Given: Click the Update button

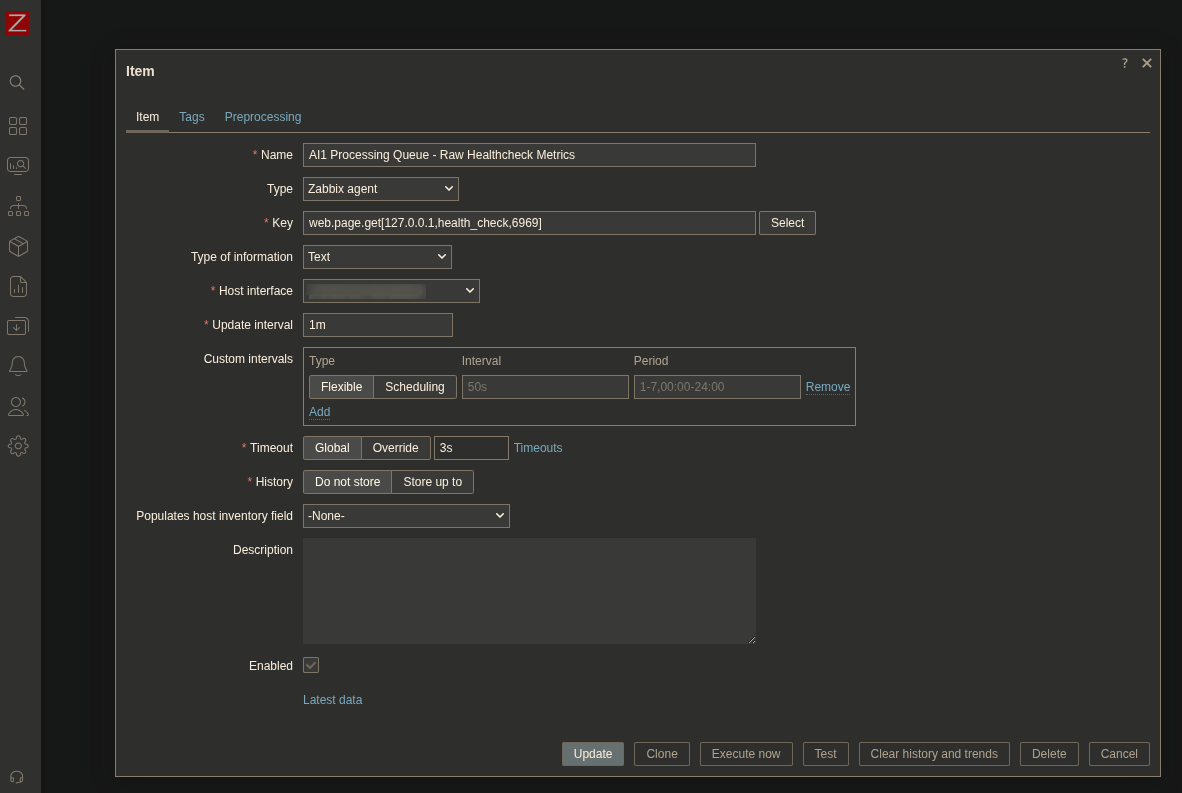Looking at the screenshot, I should click(x=593, y=754).
